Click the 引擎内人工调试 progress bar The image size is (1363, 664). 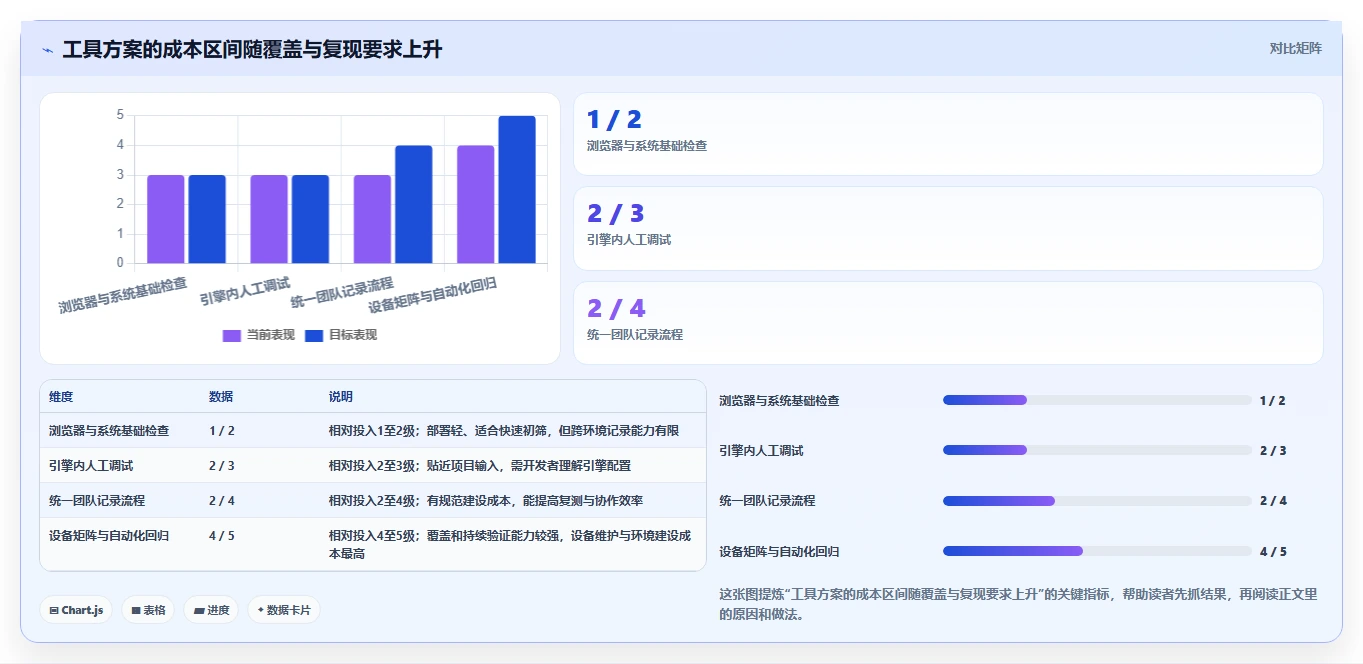coord(1097,450)
